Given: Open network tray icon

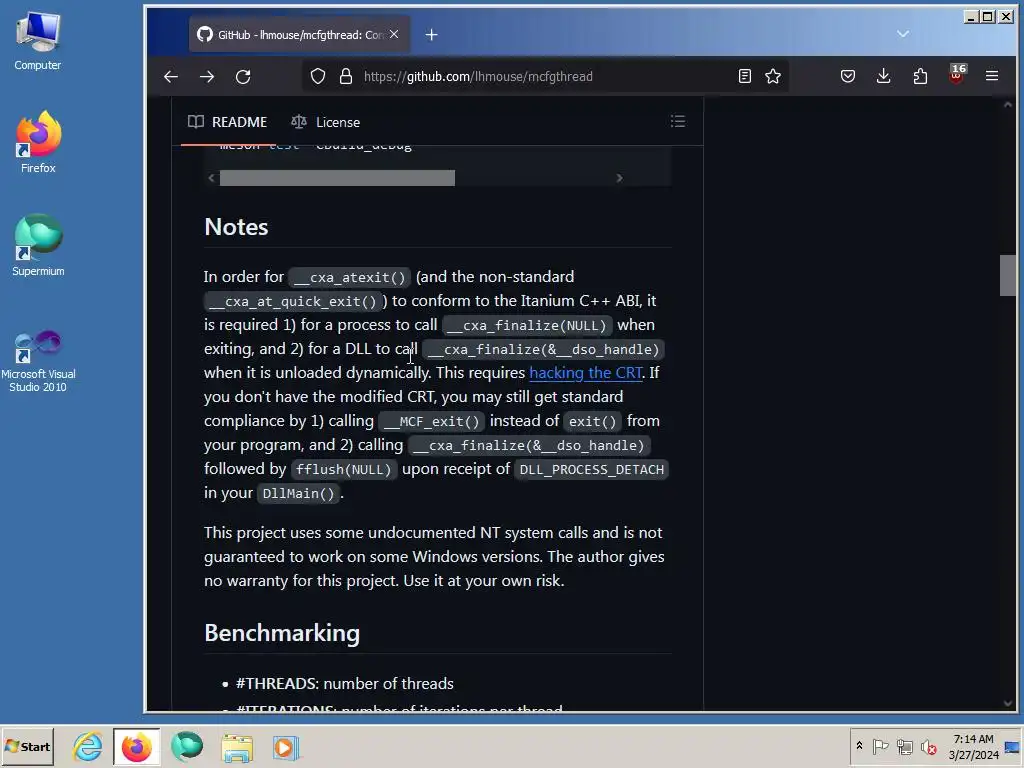Looking at the screenshot, I should [904, 746].
